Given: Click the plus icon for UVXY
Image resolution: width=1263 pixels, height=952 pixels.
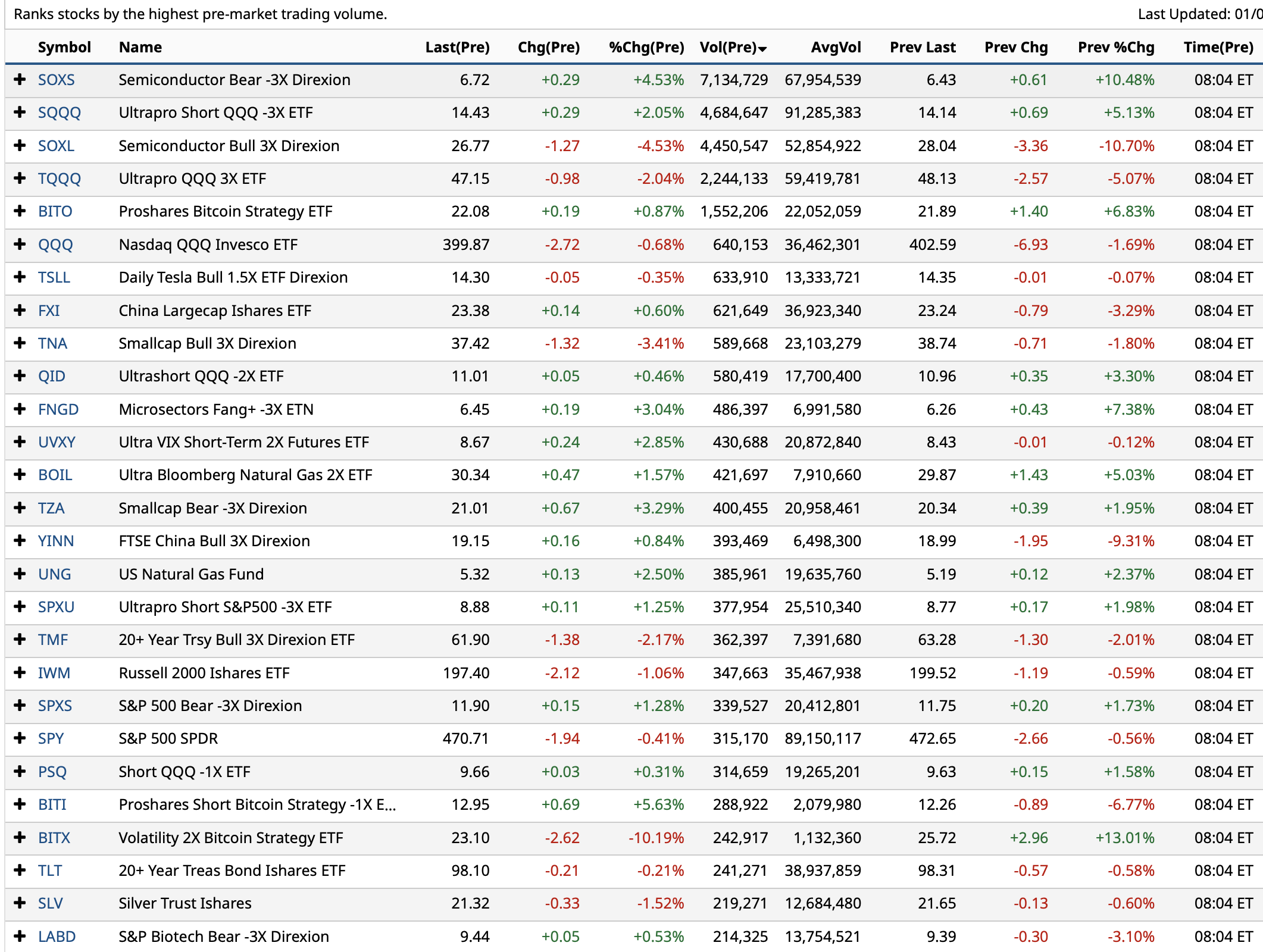Looking at the screenshot, I should (20, 442).
